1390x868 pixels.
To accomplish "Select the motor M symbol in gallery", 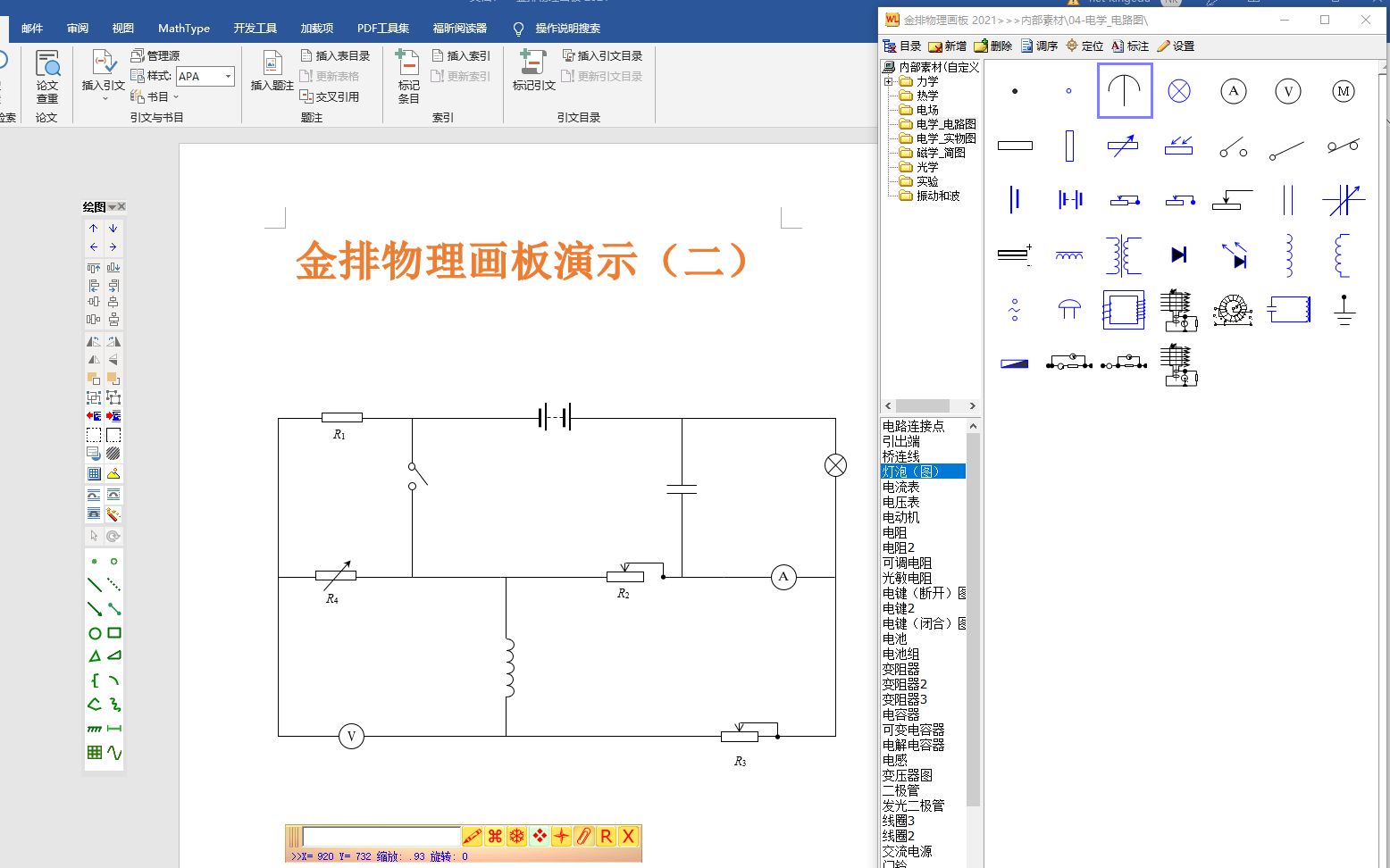I will point(1343,90).
